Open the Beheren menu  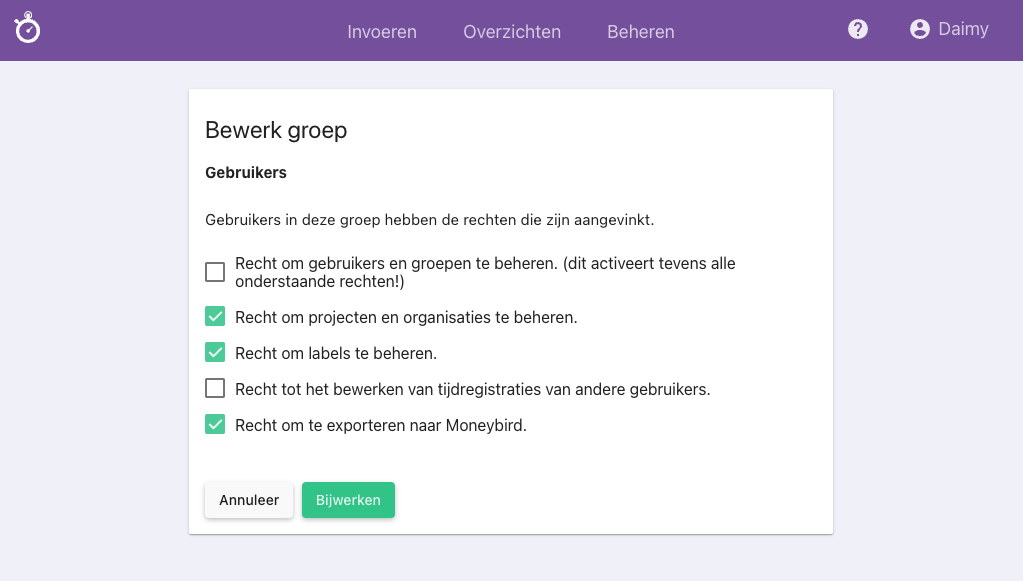tap(640, 31)
